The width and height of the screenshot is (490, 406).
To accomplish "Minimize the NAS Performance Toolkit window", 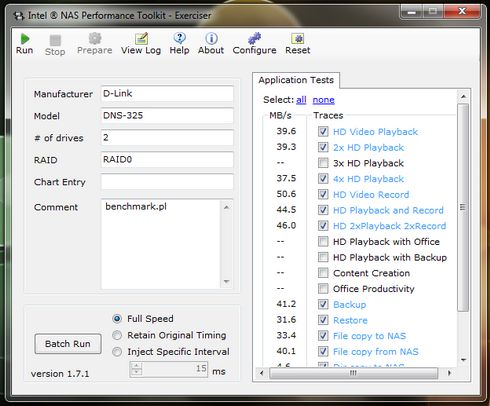I will click(x=412, y=12).
